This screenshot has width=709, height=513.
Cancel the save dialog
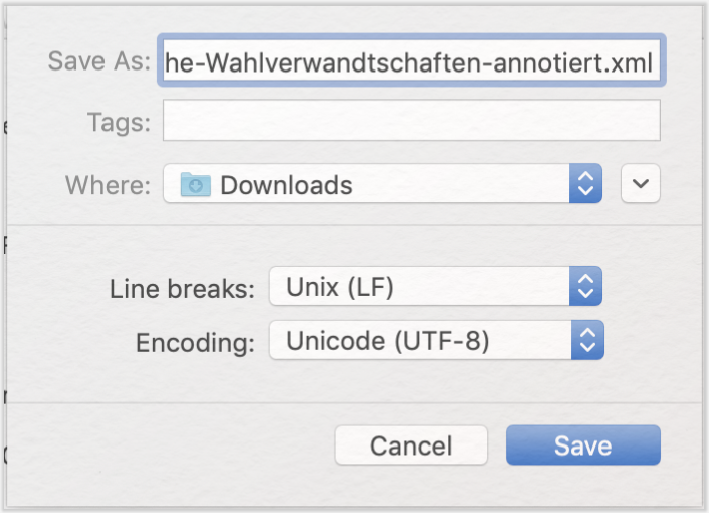click(x=411, y=445)
